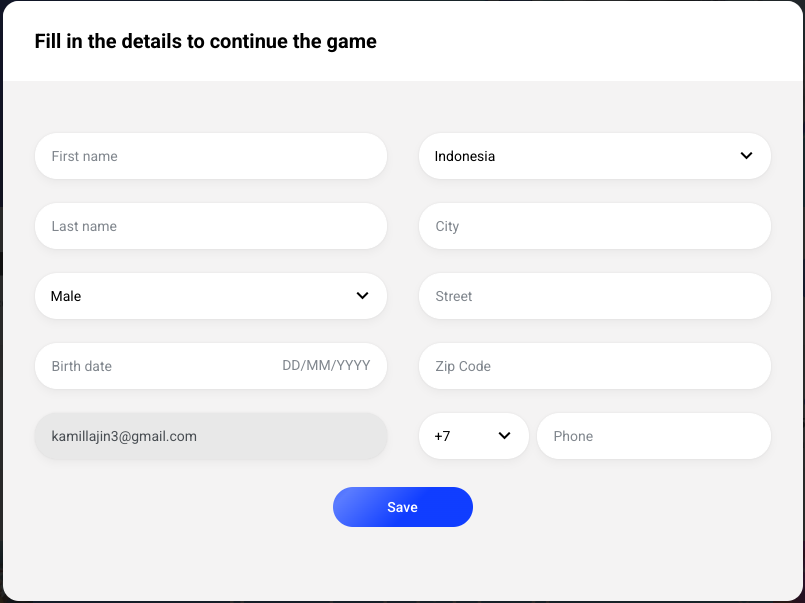
Task: Focus the Last name text box
Action: 210,226
